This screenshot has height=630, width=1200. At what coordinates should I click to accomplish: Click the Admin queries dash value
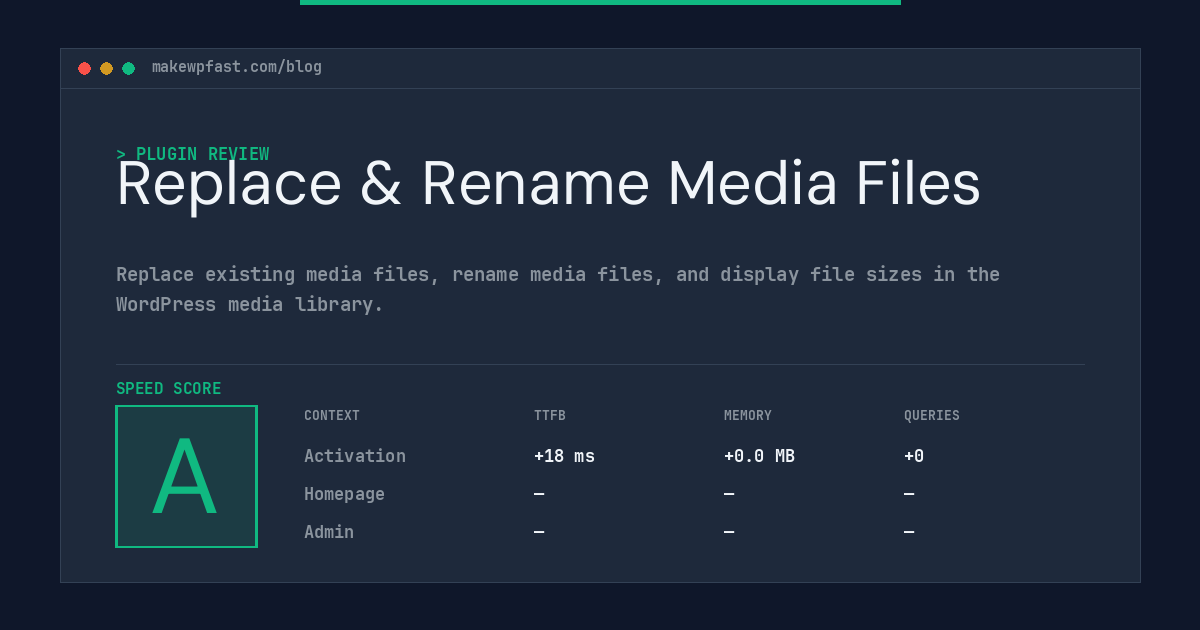909,532
